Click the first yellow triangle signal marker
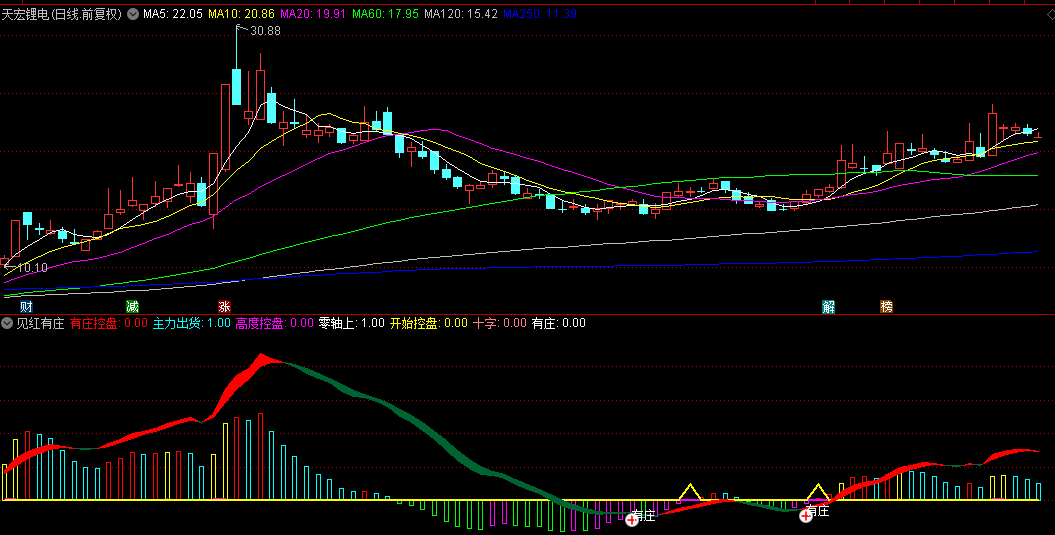 click(x=690, y=492)
